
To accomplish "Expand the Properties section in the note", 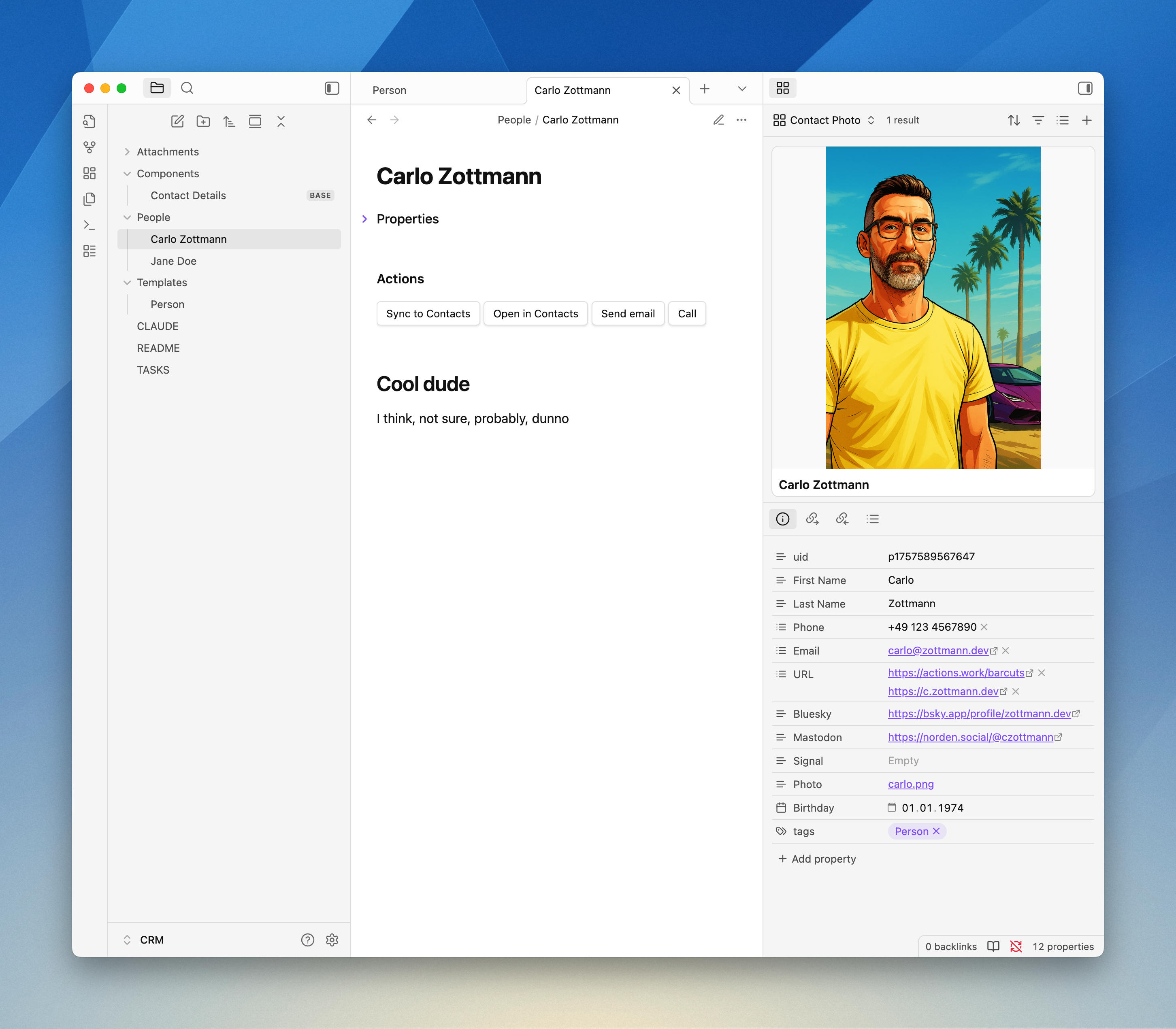I will pos(365,219).
